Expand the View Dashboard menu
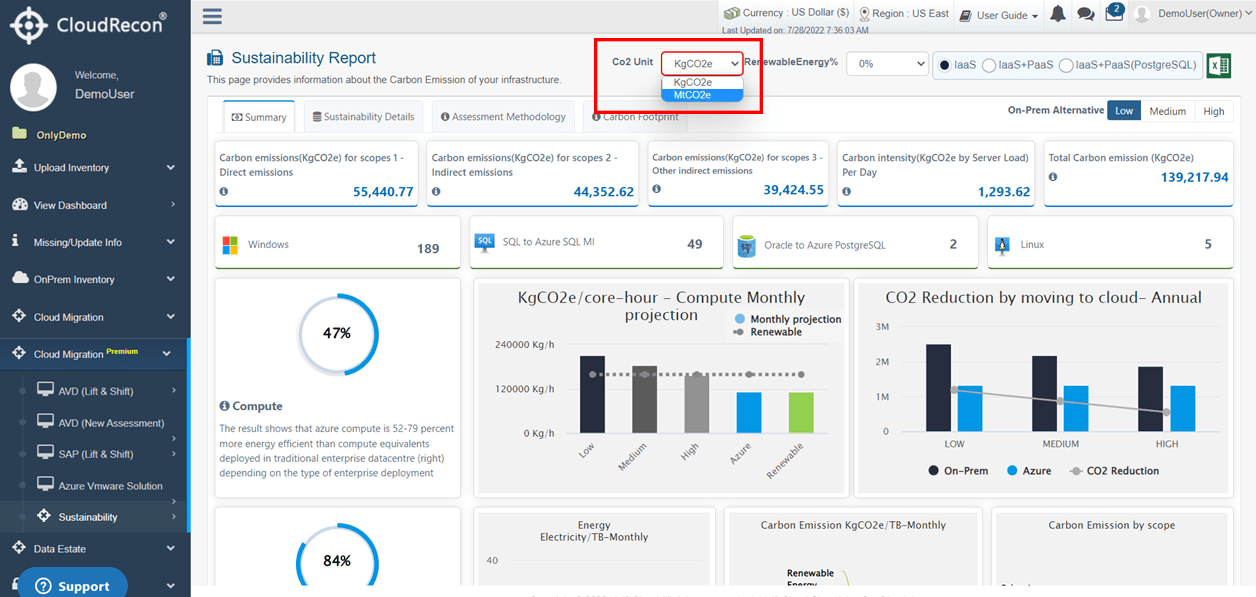Image resolution: width=1256 pixels, height=597 pixels. (x=95, y=205)
